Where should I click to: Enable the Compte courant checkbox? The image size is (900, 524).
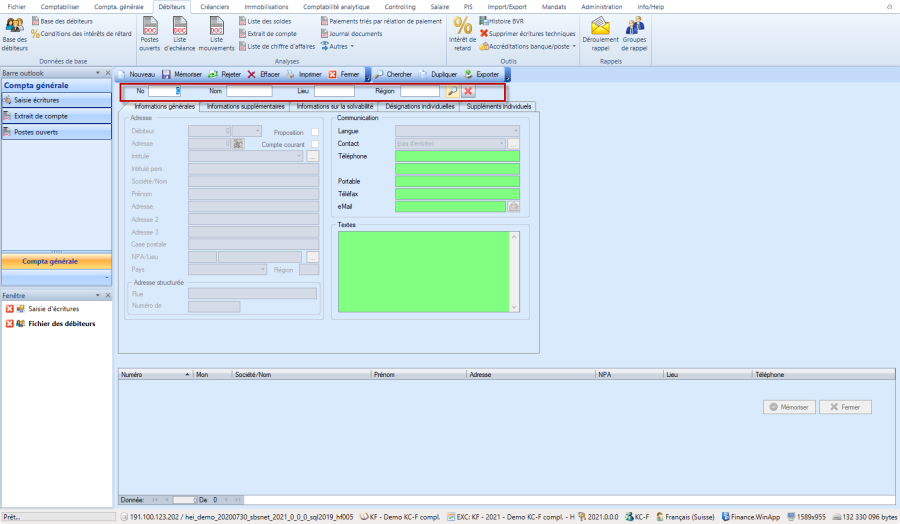click(315, 144)
